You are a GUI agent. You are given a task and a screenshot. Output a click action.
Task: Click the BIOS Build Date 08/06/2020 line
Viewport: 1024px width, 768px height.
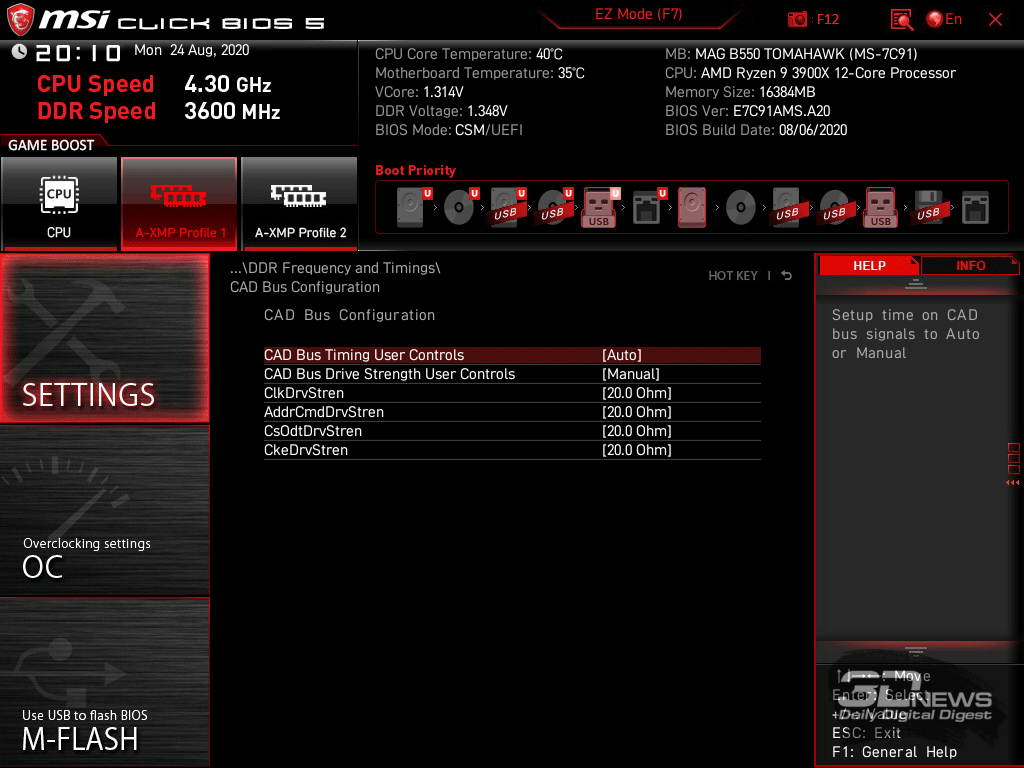click(x=756, y=130)
